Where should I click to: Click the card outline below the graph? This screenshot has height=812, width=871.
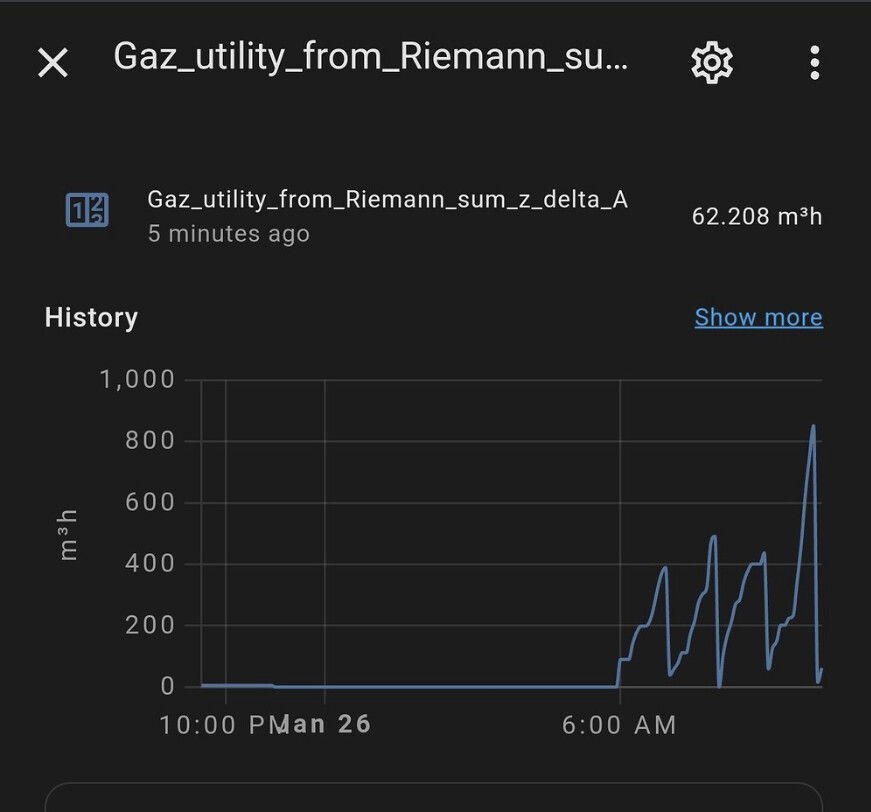click(x=433, y=797)
